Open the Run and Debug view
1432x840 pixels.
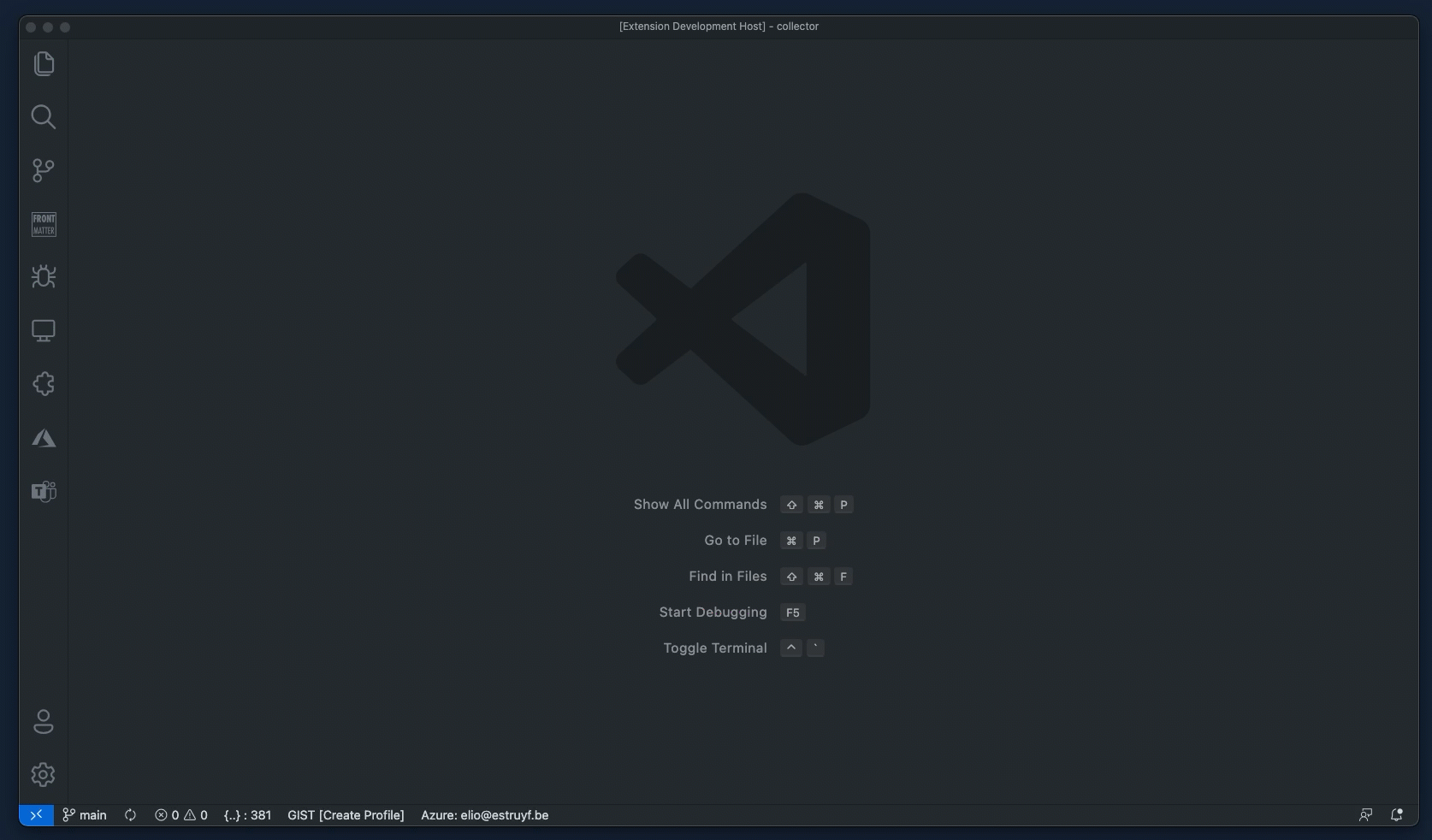[x=44, y=276]
